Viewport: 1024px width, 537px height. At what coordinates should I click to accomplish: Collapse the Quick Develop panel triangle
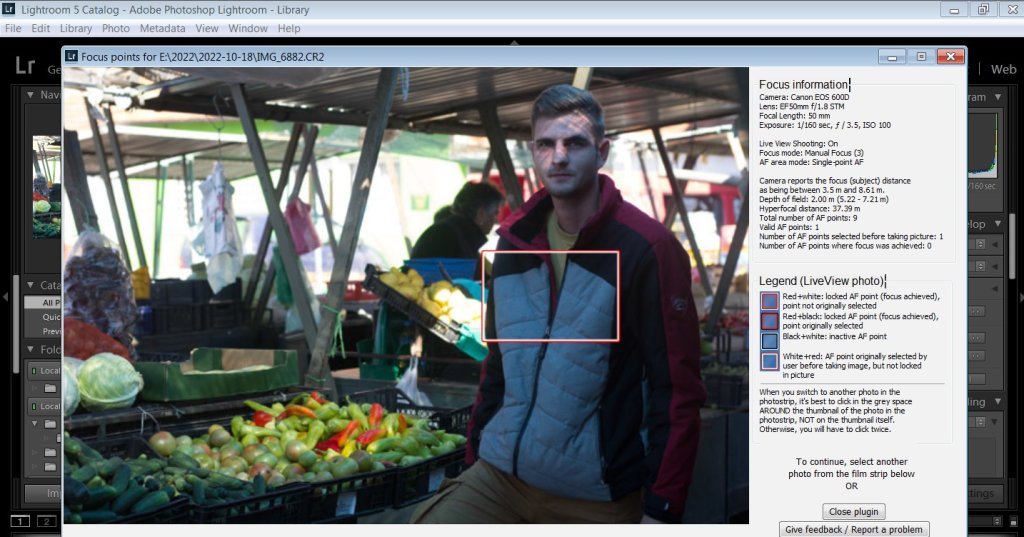click(998, 223)
